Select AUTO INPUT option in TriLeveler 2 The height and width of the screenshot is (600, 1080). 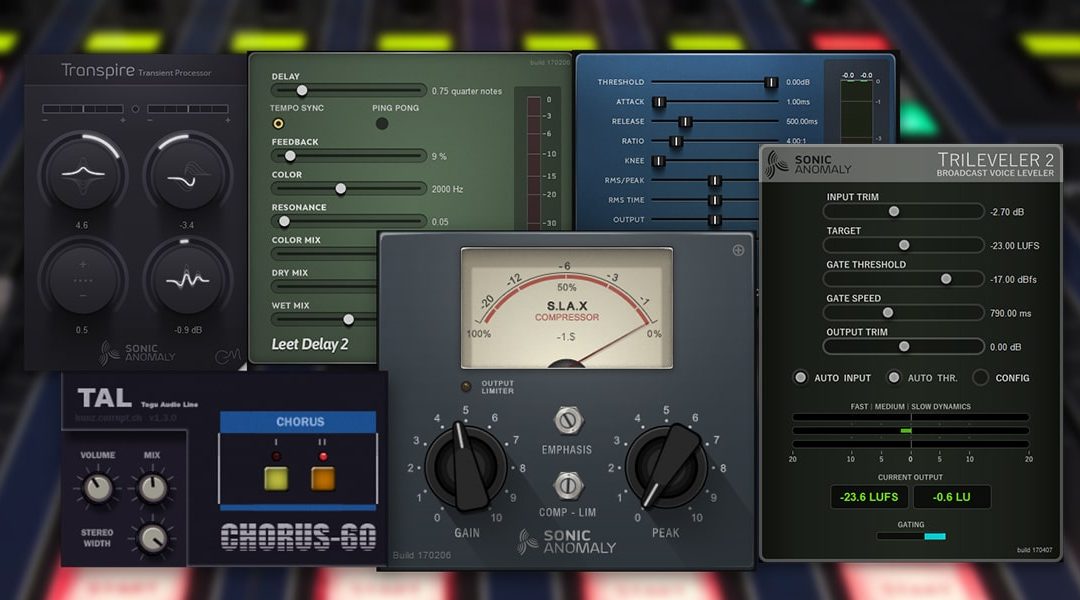(x=800, y=378)
